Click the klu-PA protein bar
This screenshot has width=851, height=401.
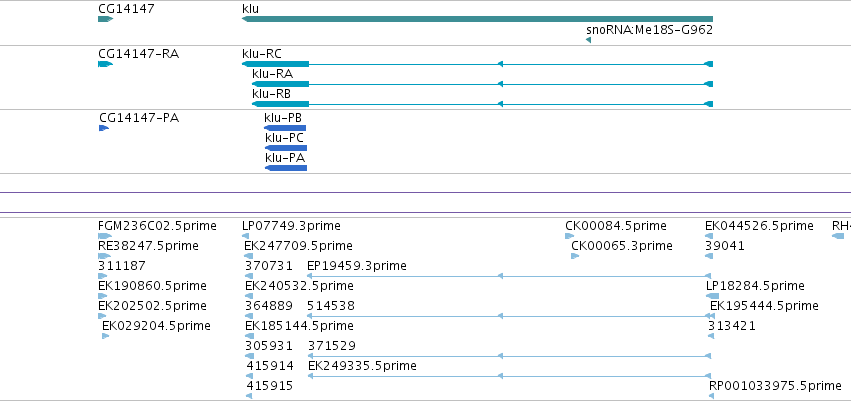click(286, 168)
